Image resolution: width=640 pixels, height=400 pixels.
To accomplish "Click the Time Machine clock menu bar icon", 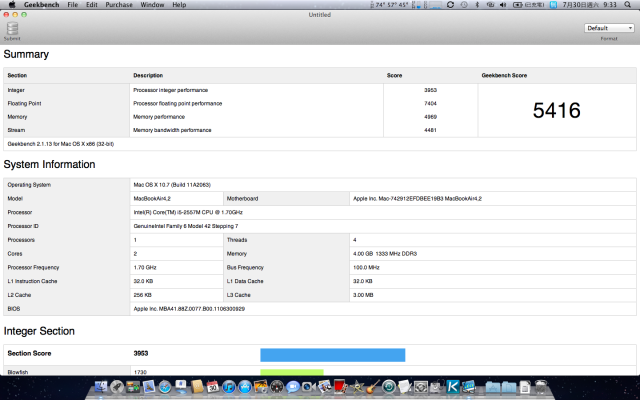I will coord(464,5).
